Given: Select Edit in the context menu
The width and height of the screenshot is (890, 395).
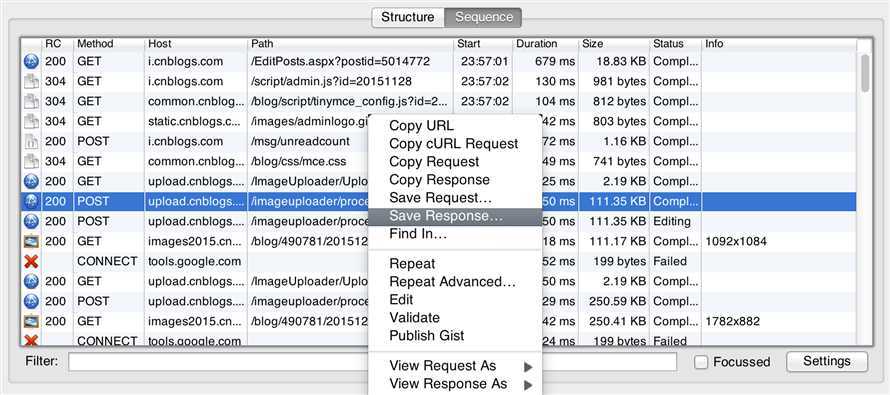Looking at the screenshot, I should [401, 300].
